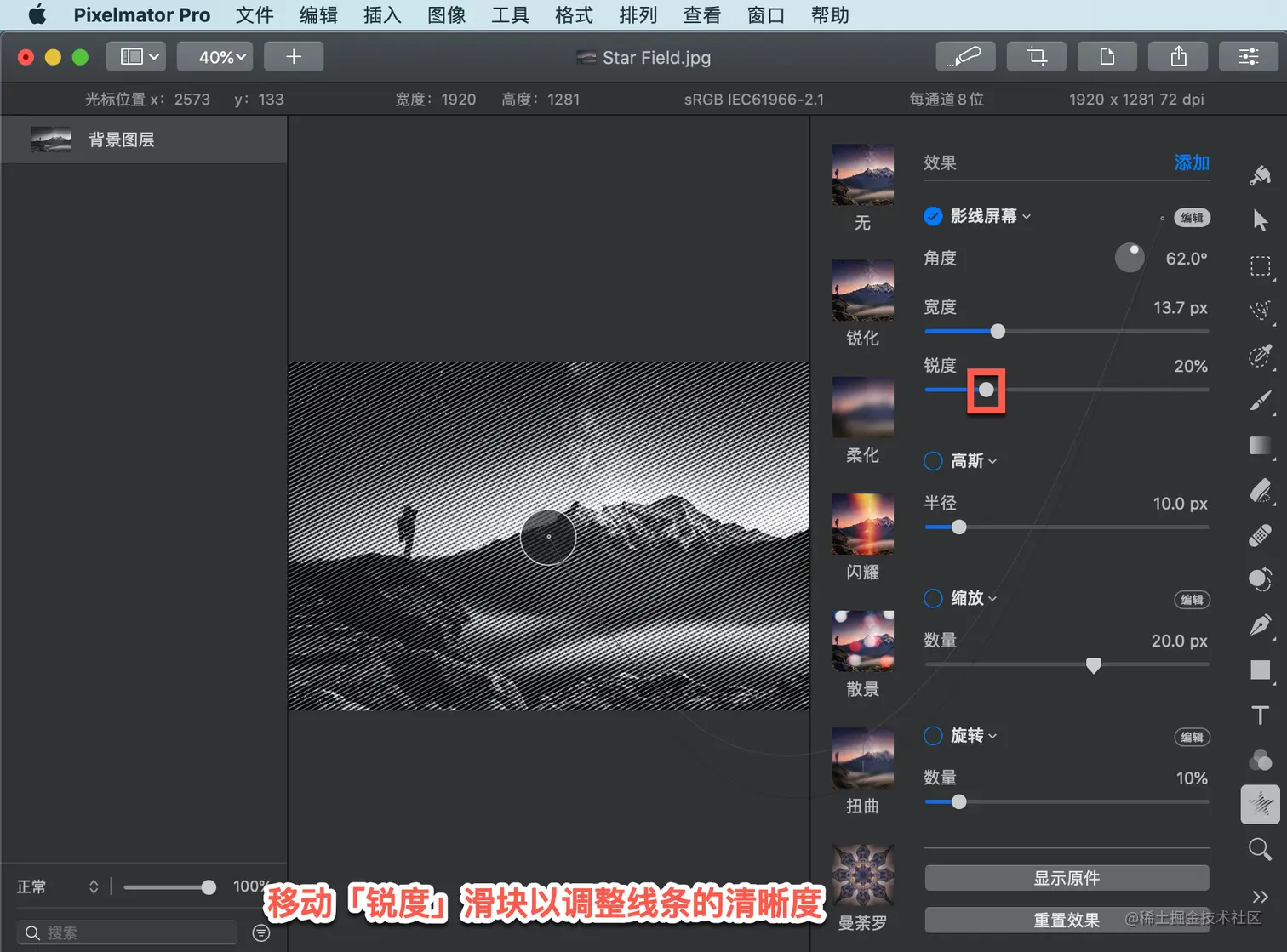Open the 正常 blend mode dropdown
This screenshot has height=952, width=1287.
point(58,887)
